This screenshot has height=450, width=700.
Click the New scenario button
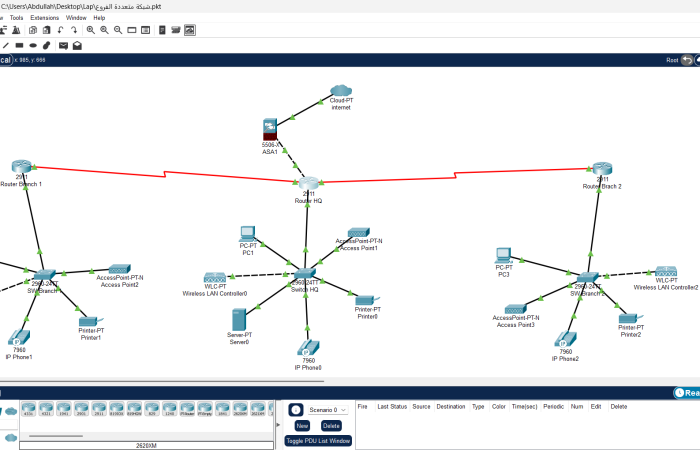pos(302,425)
